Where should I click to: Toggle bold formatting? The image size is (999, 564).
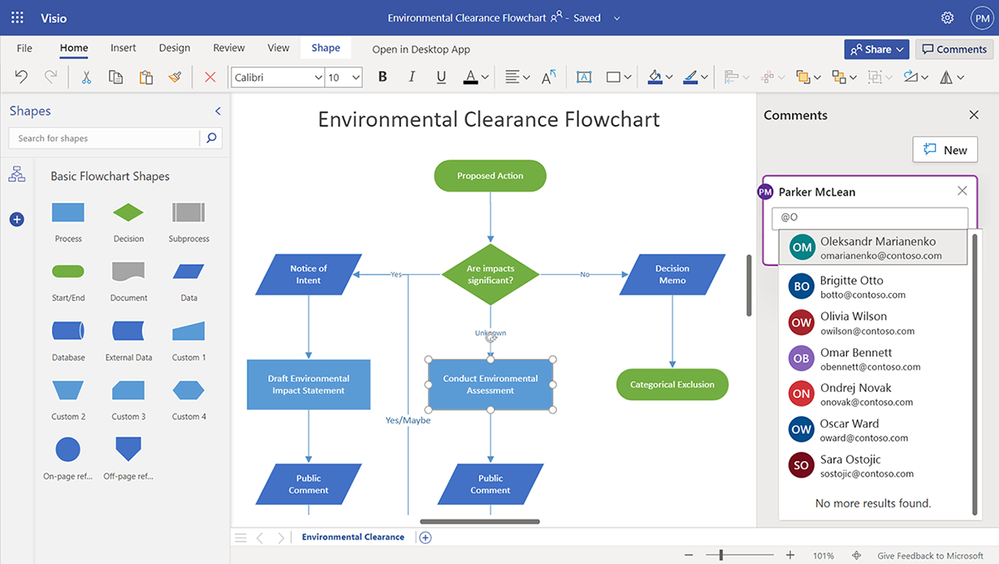382,77
